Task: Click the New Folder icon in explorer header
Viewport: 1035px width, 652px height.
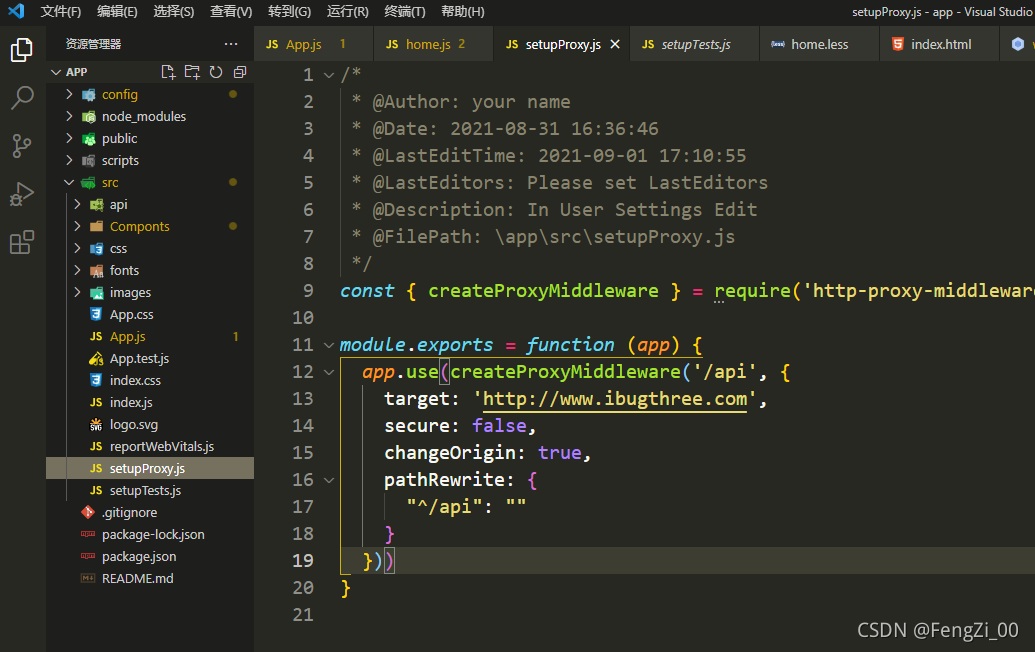Action: pos(192,72)
